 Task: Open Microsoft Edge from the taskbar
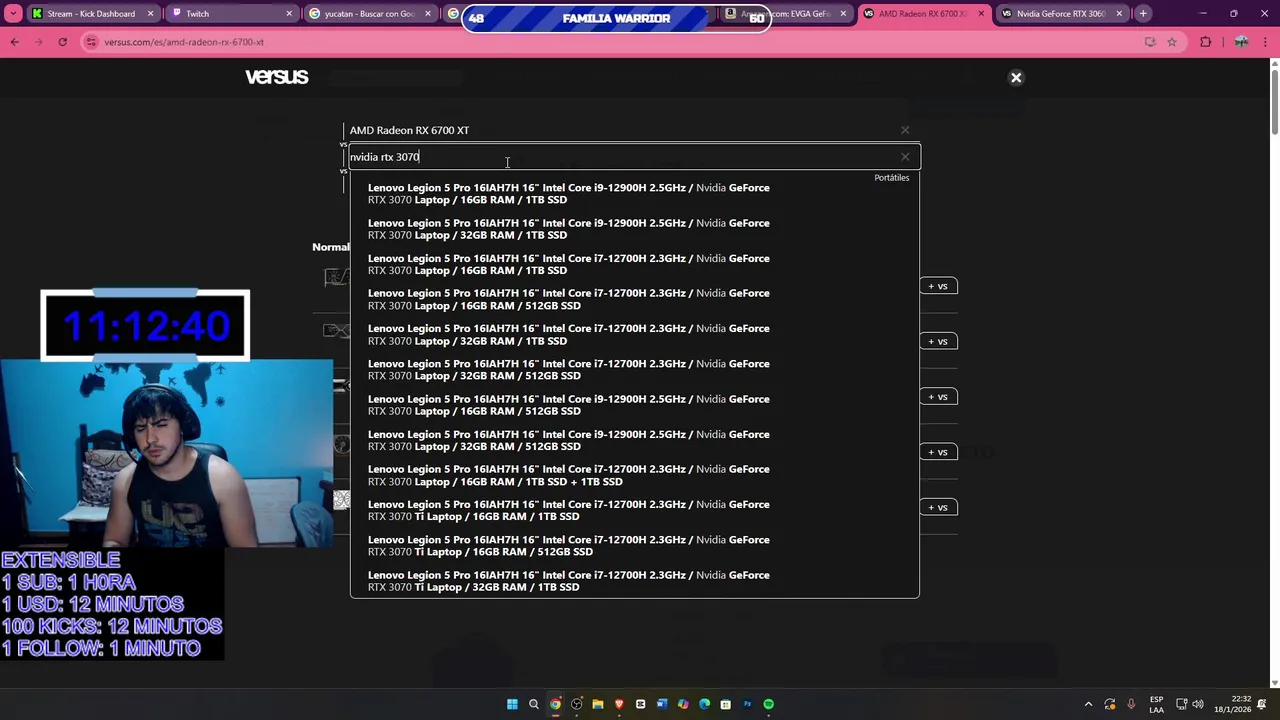pyautogui.click(x=704, y=704)
